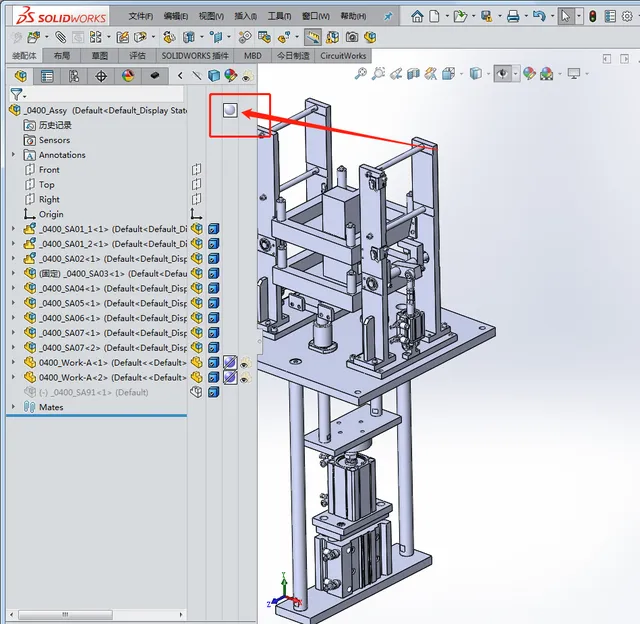
Task: Switch to the SOLIDWORKS 插件 tab
Action: [x=195, y=56]
